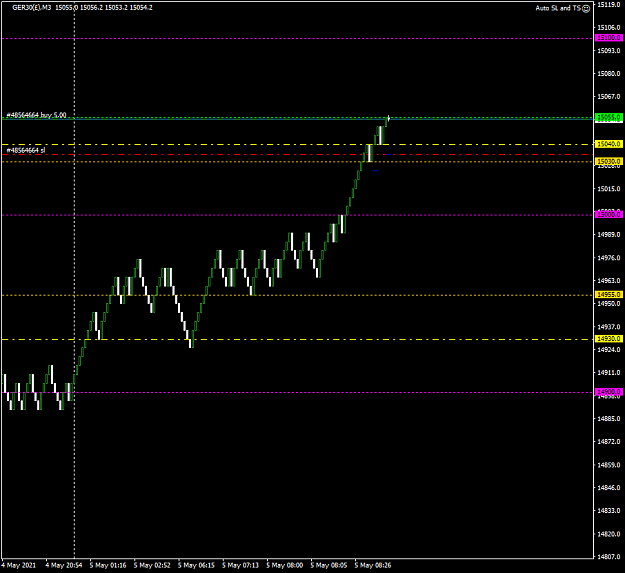Click the 15106.0 value on price axis
625x573 pixels.
click(x=609, y=27)
